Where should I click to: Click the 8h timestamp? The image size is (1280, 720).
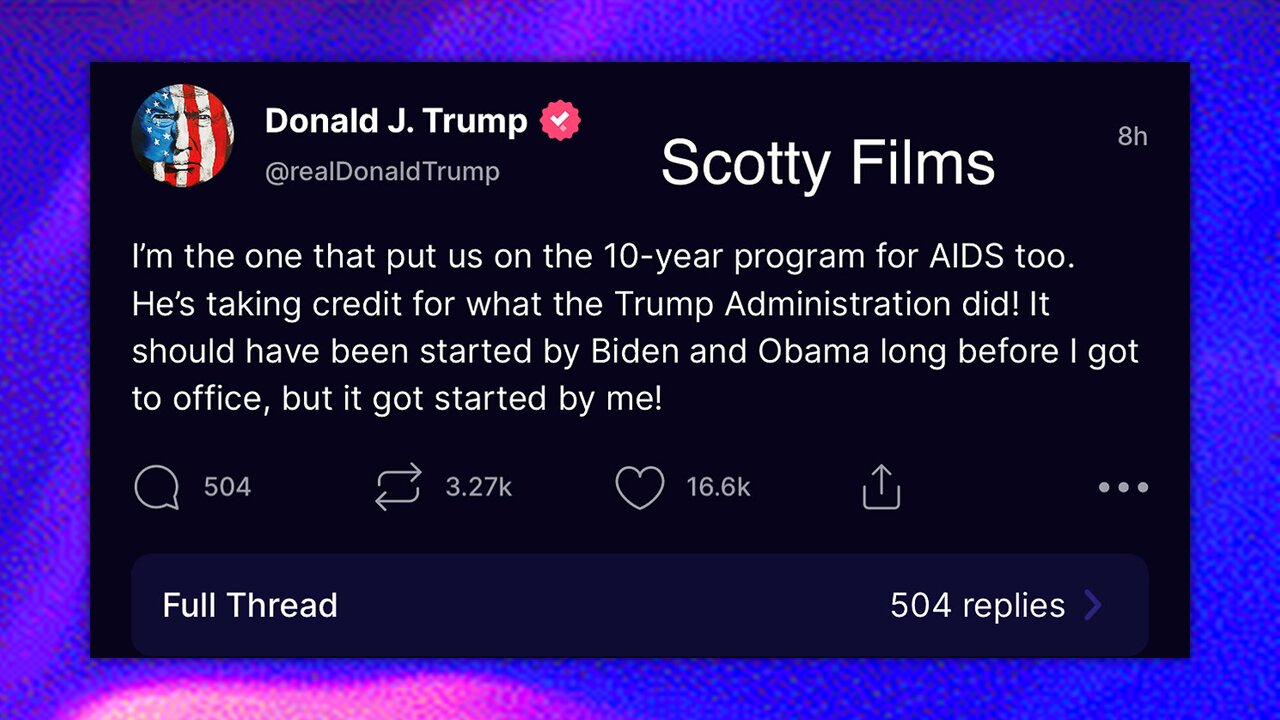point(1132,136)
